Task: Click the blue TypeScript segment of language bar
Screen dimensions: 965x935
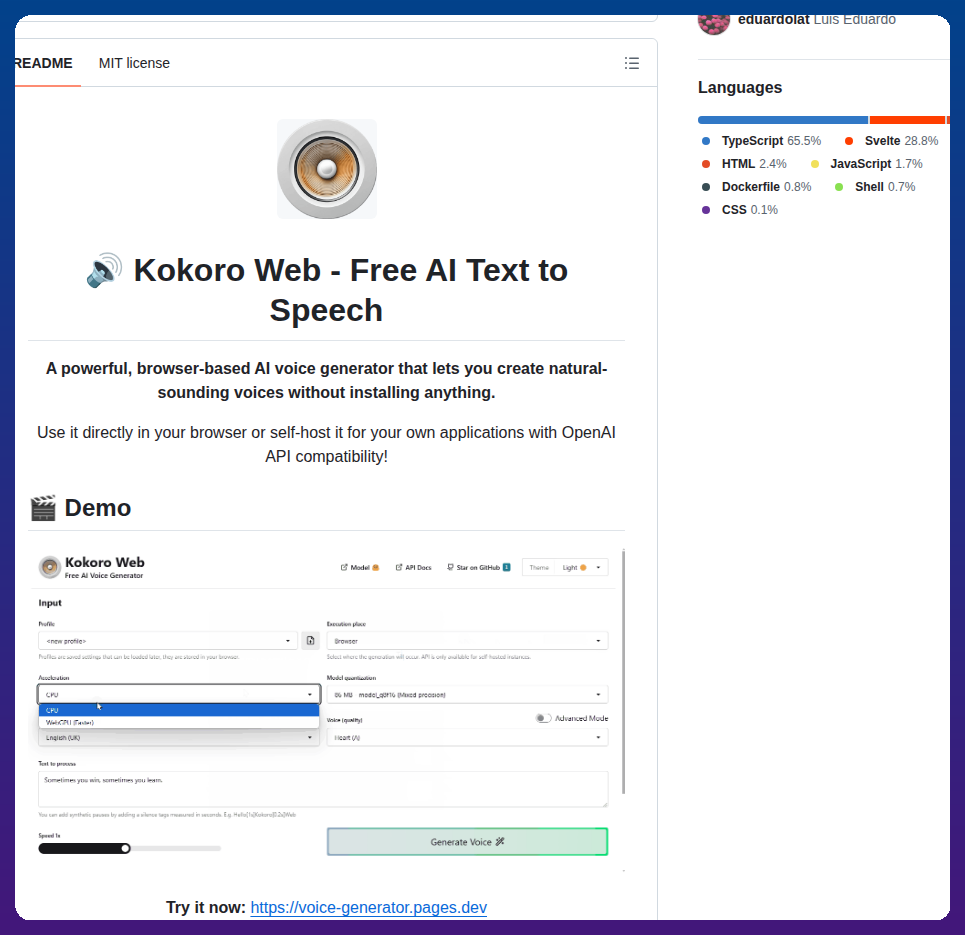Action: tap(783, 120)
